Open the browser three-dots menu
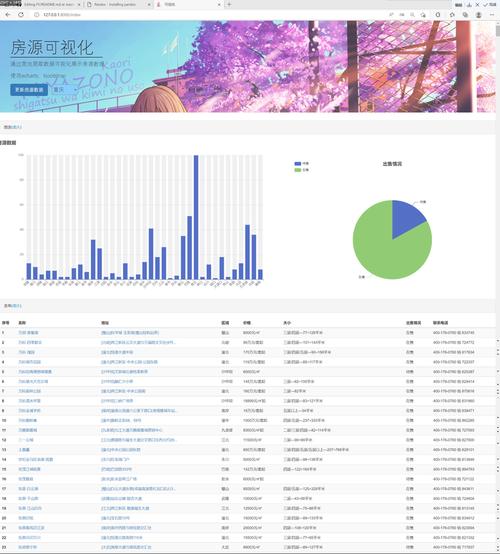This screenshot has width=500, height=554. tap(492, 14)
